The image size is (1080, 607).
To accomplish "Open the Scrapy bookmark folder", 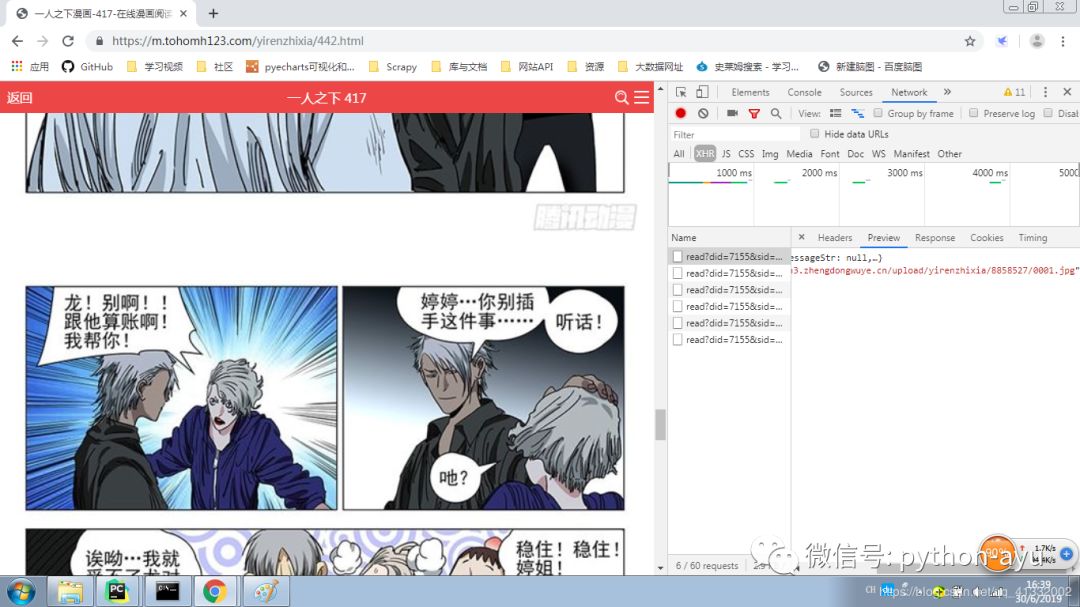I will [393, 67].
